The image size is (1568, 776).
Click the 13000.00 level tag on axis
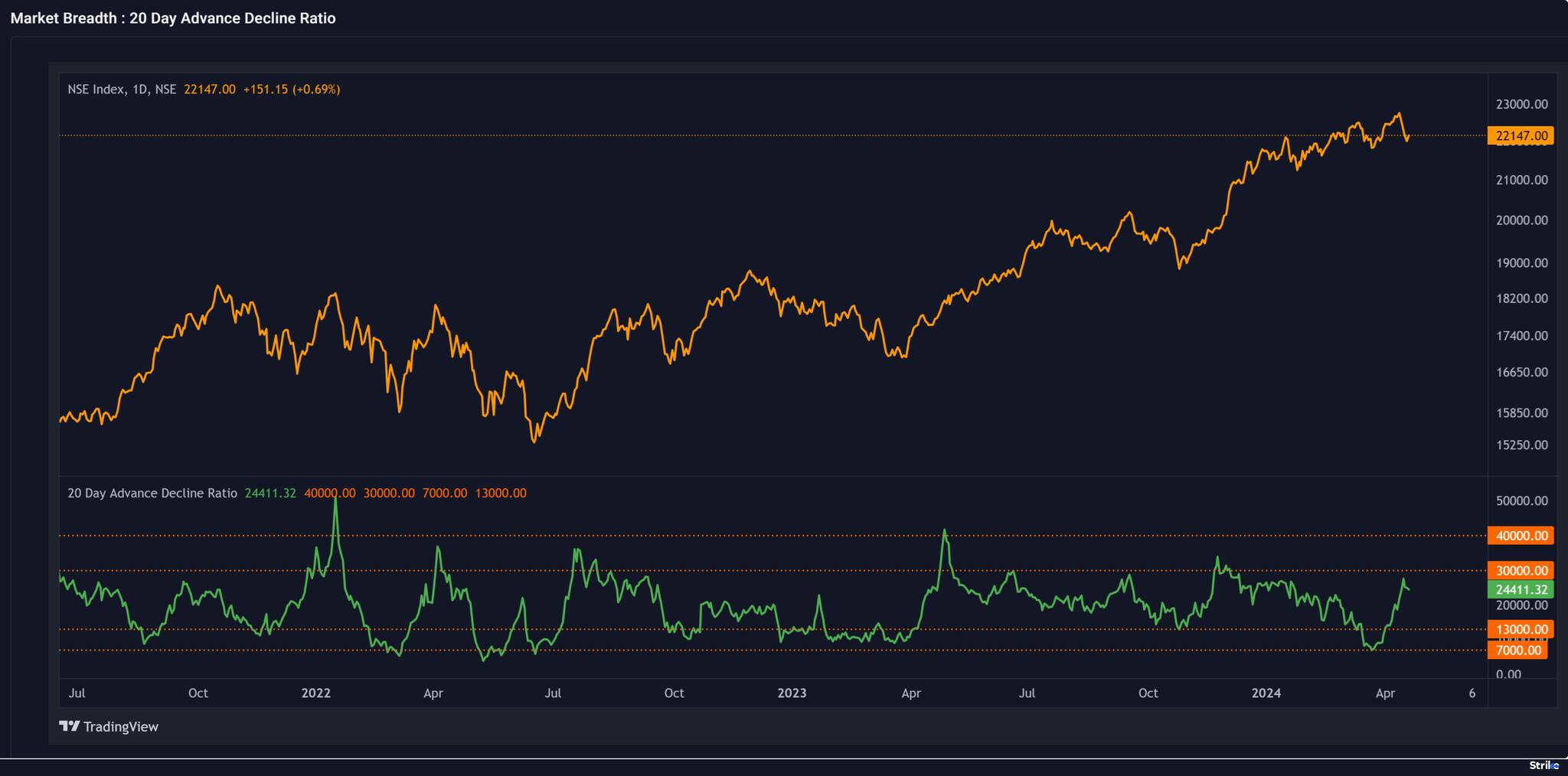[x=1520, y=630]
